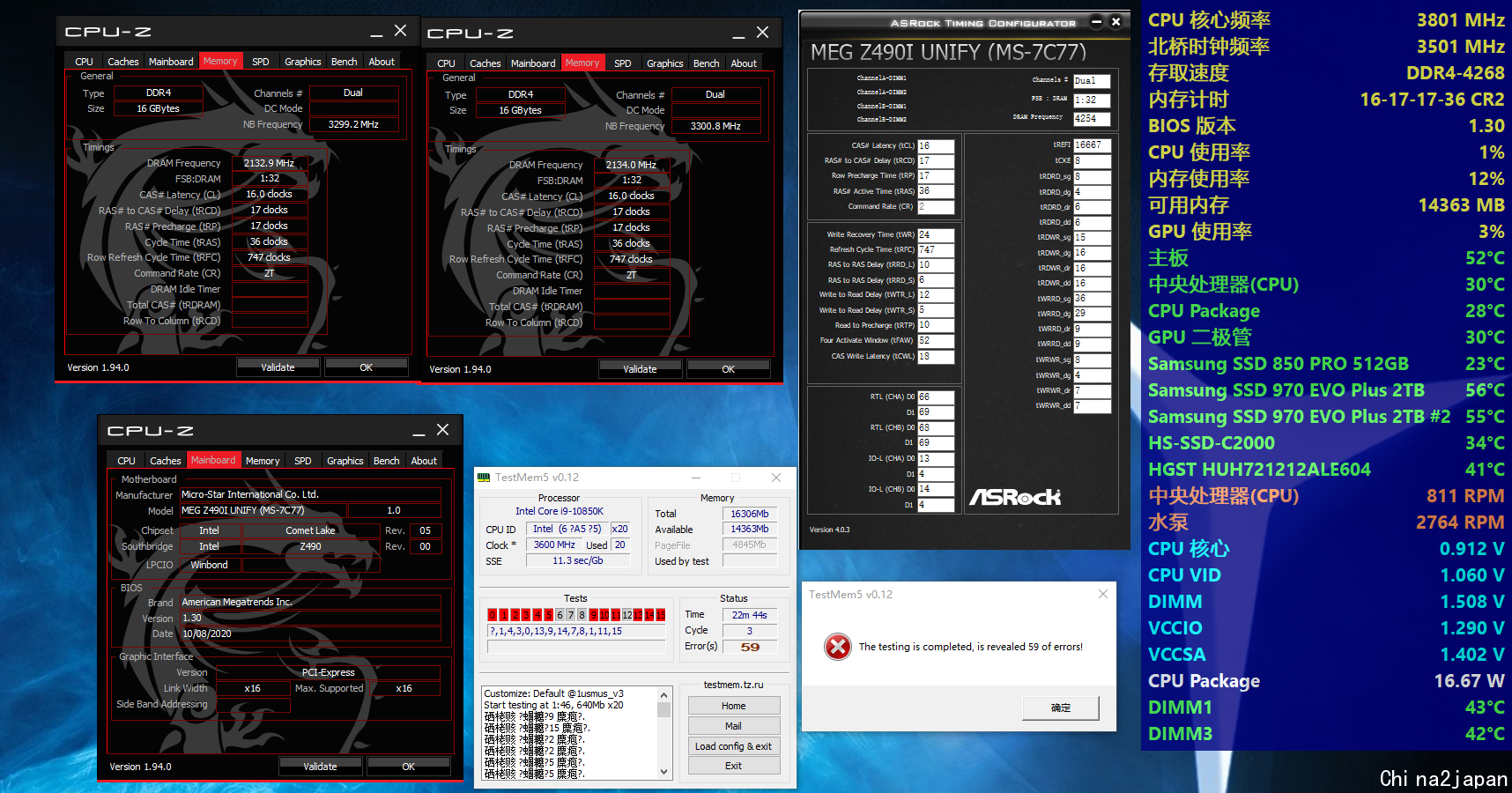Click the Mail button in TestMem5
This screenshot has width=1512, height=793.
point(733,726)
